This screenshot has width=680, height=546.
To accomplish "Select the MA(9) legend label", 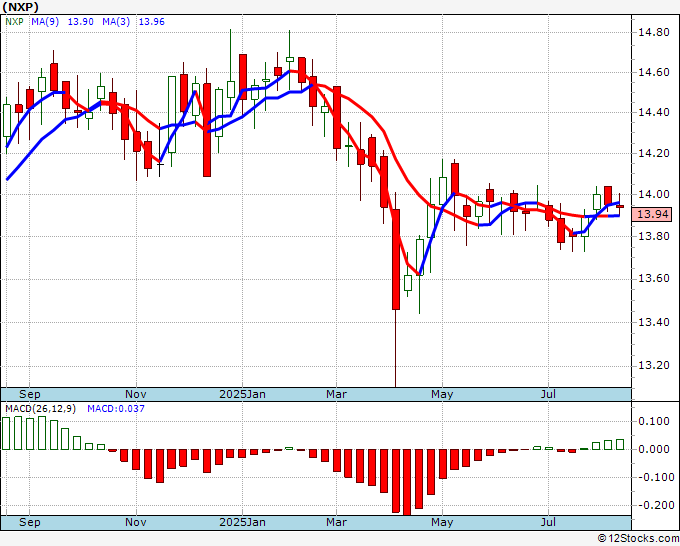I will tap(45, 21).
